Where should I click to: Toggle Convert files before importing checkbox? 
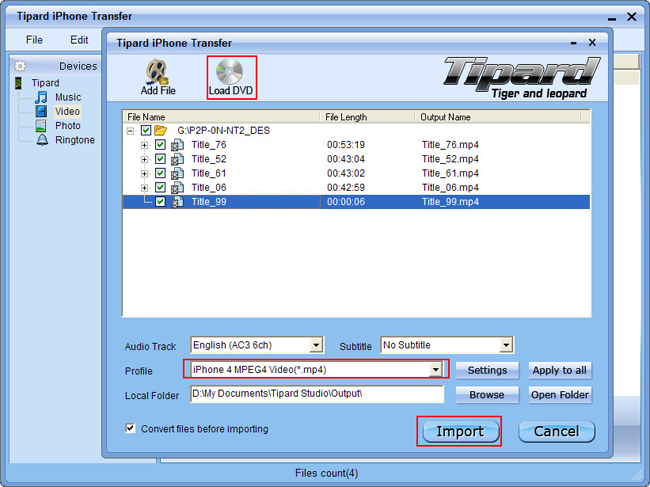pyautogui.click(x=130, y=428)
